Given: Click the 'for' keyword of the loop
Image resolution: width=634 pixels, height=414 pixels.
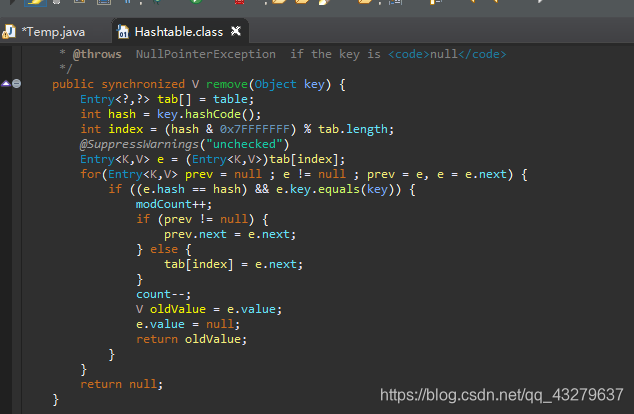Looking at the screenshot, I should point(91,174).
